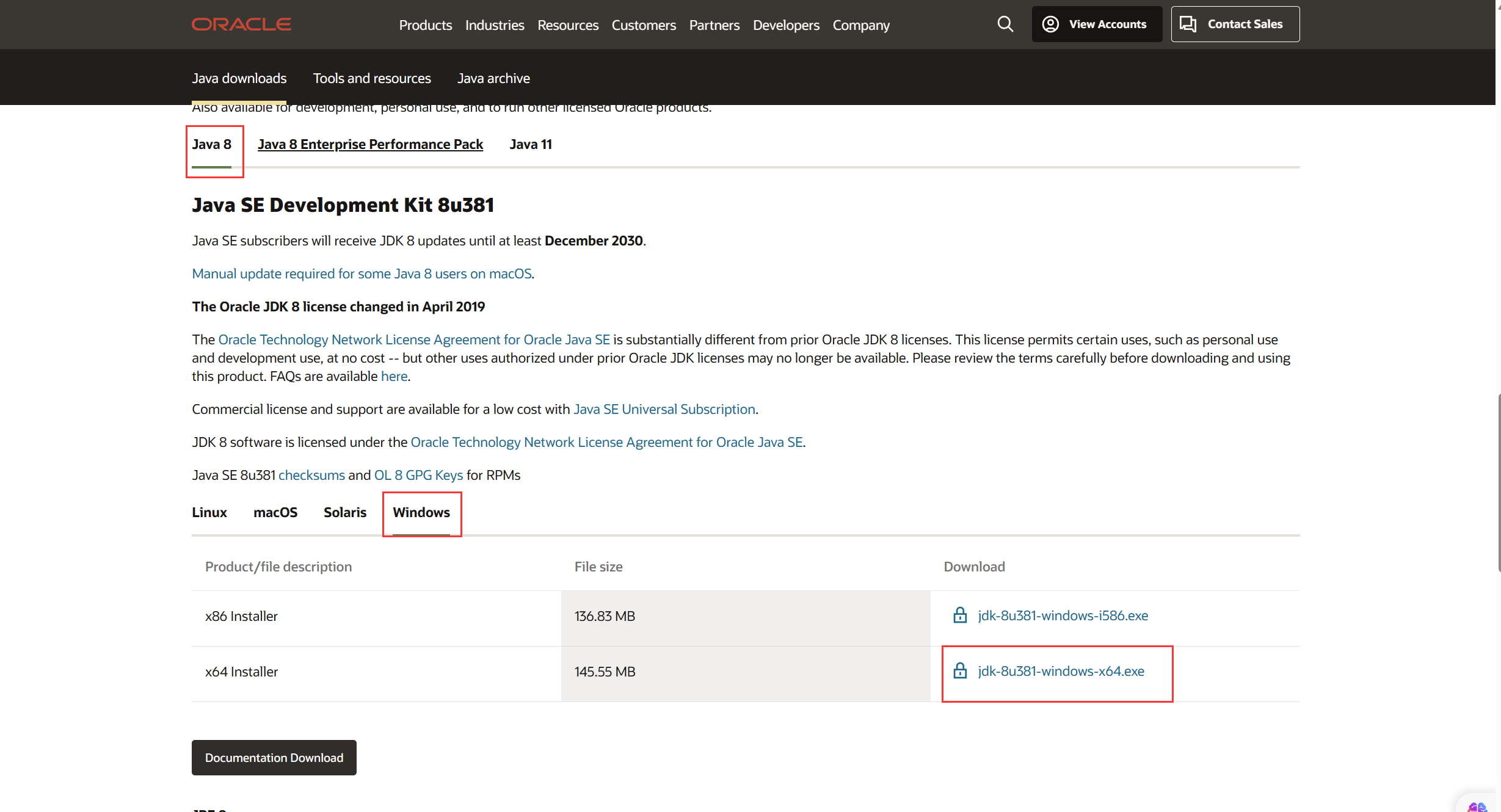Image resolution: width=1501 pixels, height=812 pixels.
Task: Click the Oracle logo
Action: tap(241, 24)
